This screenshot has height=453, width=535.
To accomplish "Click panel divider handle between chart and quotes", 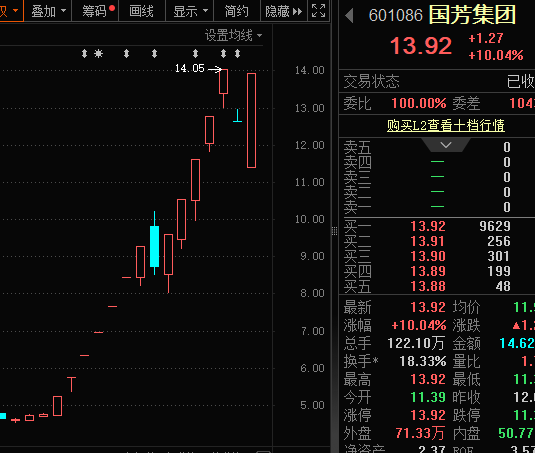I will pyautogui.click(x=334, y=231).
